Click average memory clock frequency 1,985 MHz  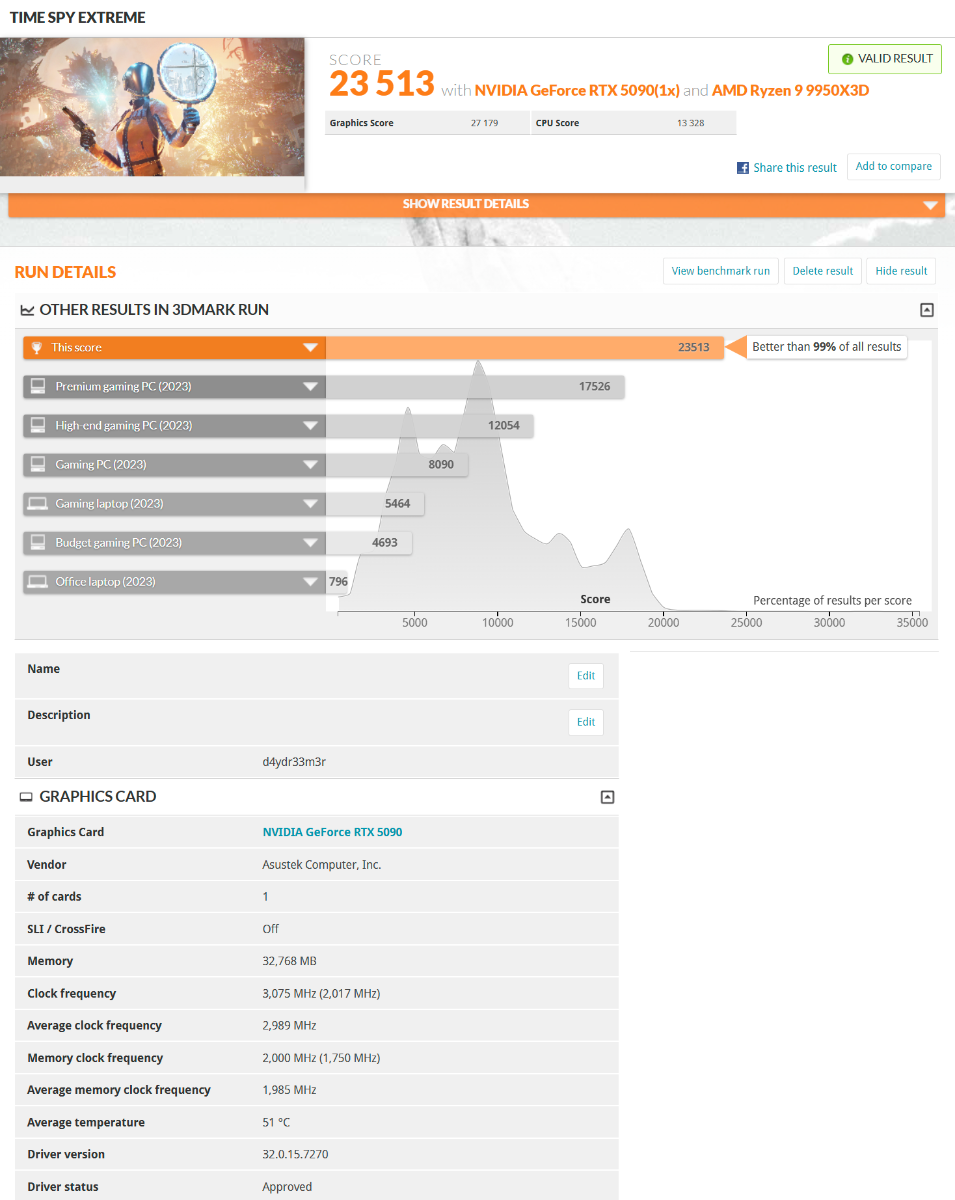(289, 1090)
